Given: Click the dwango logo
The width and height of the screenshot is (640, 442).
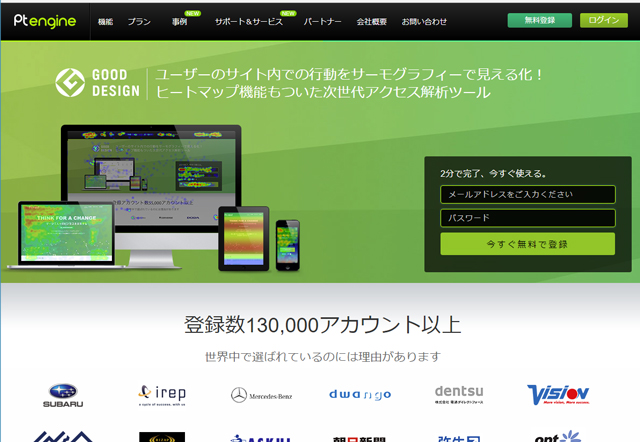Looking at the screenshot, I should tap(360, 395).
